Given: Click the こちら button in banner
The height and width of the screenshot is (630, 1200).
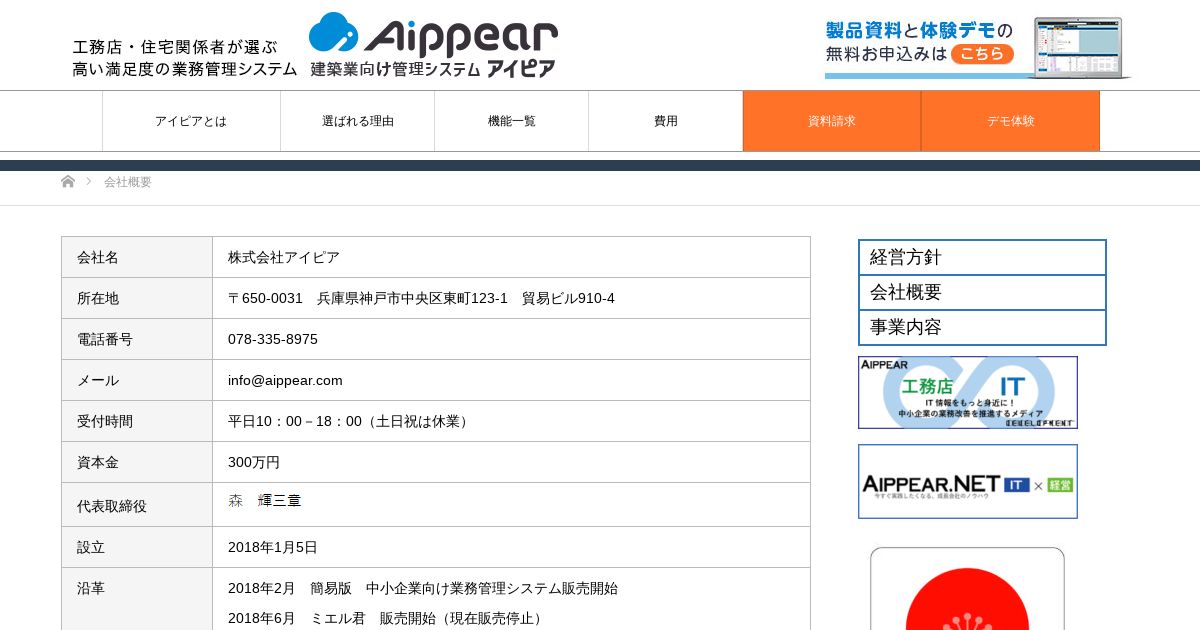Looking at the screenshot, I should (x=982, y=54).
